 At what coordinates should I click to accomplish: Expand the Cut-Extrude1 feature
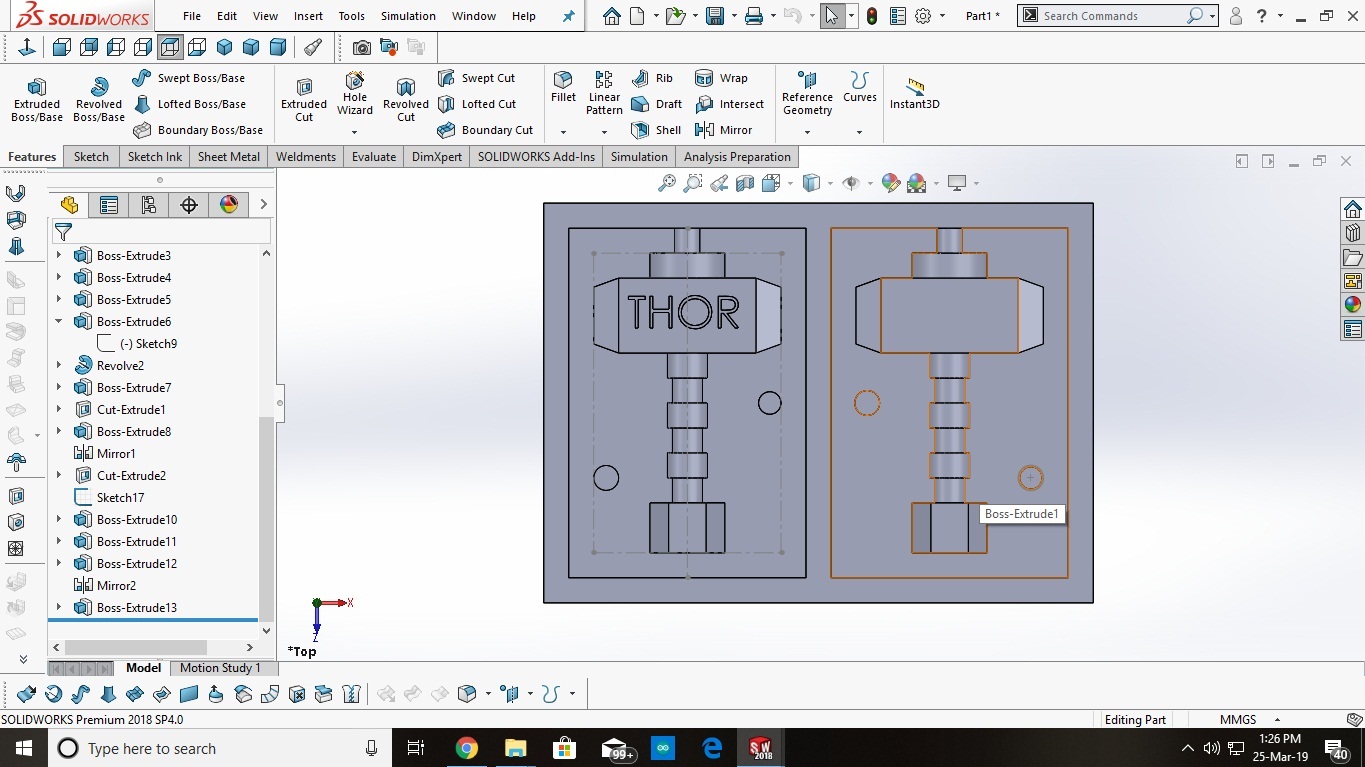tap(58, 410)
